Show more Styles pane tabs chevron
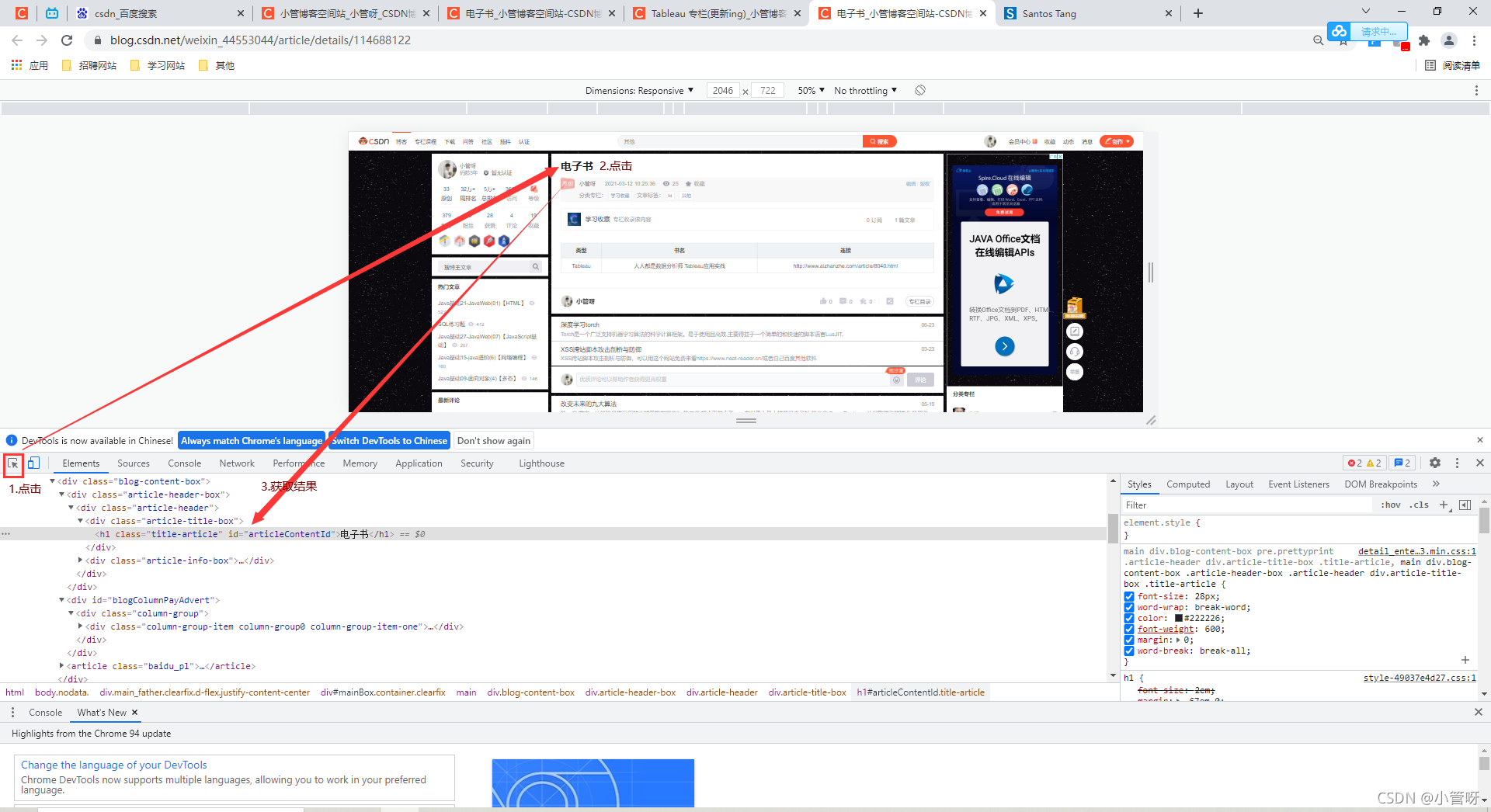 pyautogui.click(x=1437, y=484)
